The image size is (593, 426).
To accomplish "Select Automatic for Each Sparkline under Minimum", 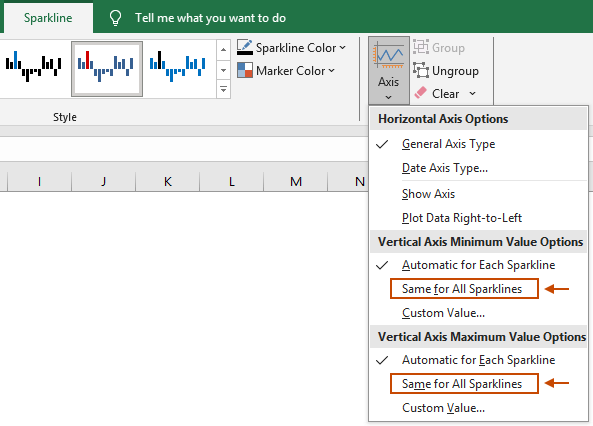I will coord(478,265).
